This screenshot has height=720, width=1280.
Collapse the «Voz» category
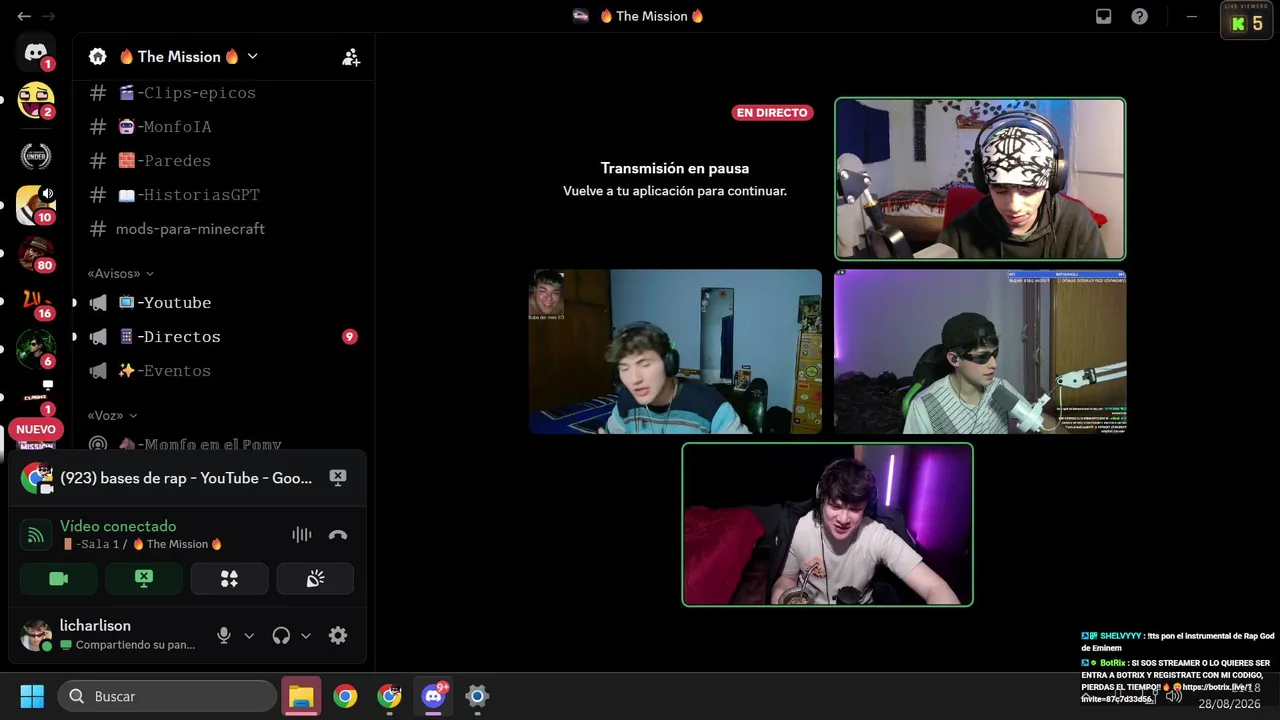click(112, 415)
